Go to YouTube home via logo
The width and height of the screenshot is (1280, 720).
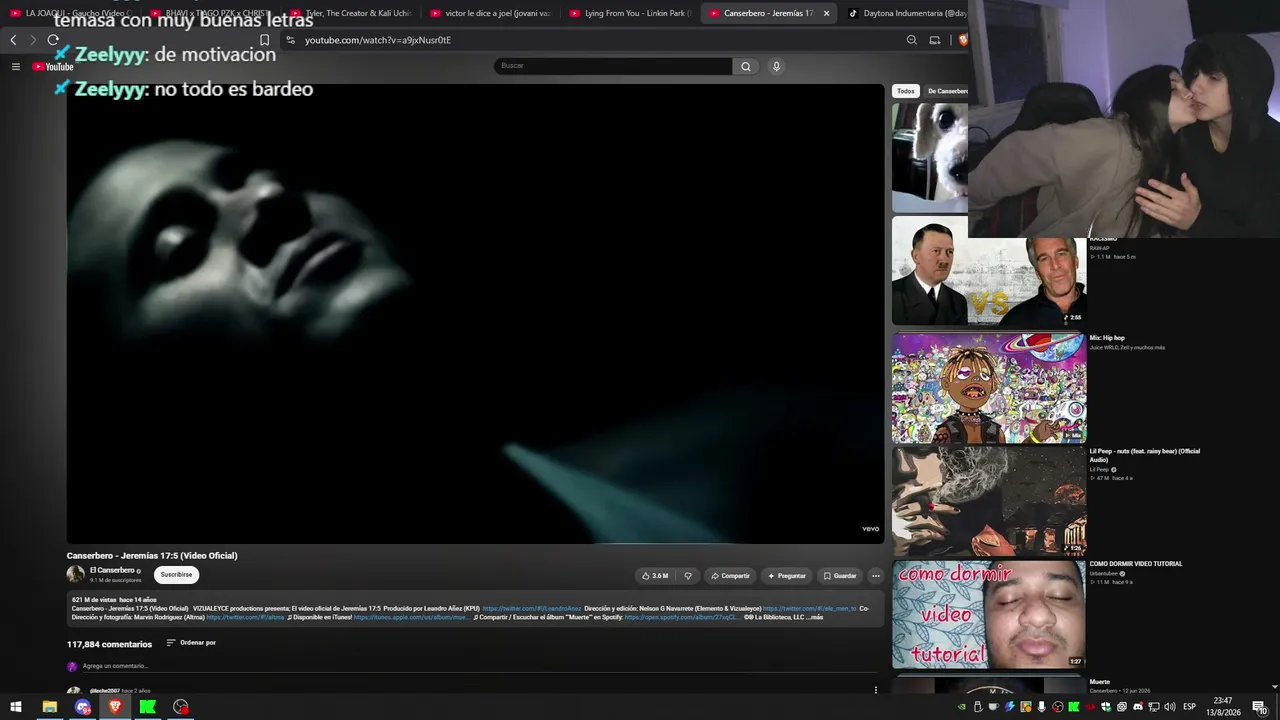[x=53, y=67]
